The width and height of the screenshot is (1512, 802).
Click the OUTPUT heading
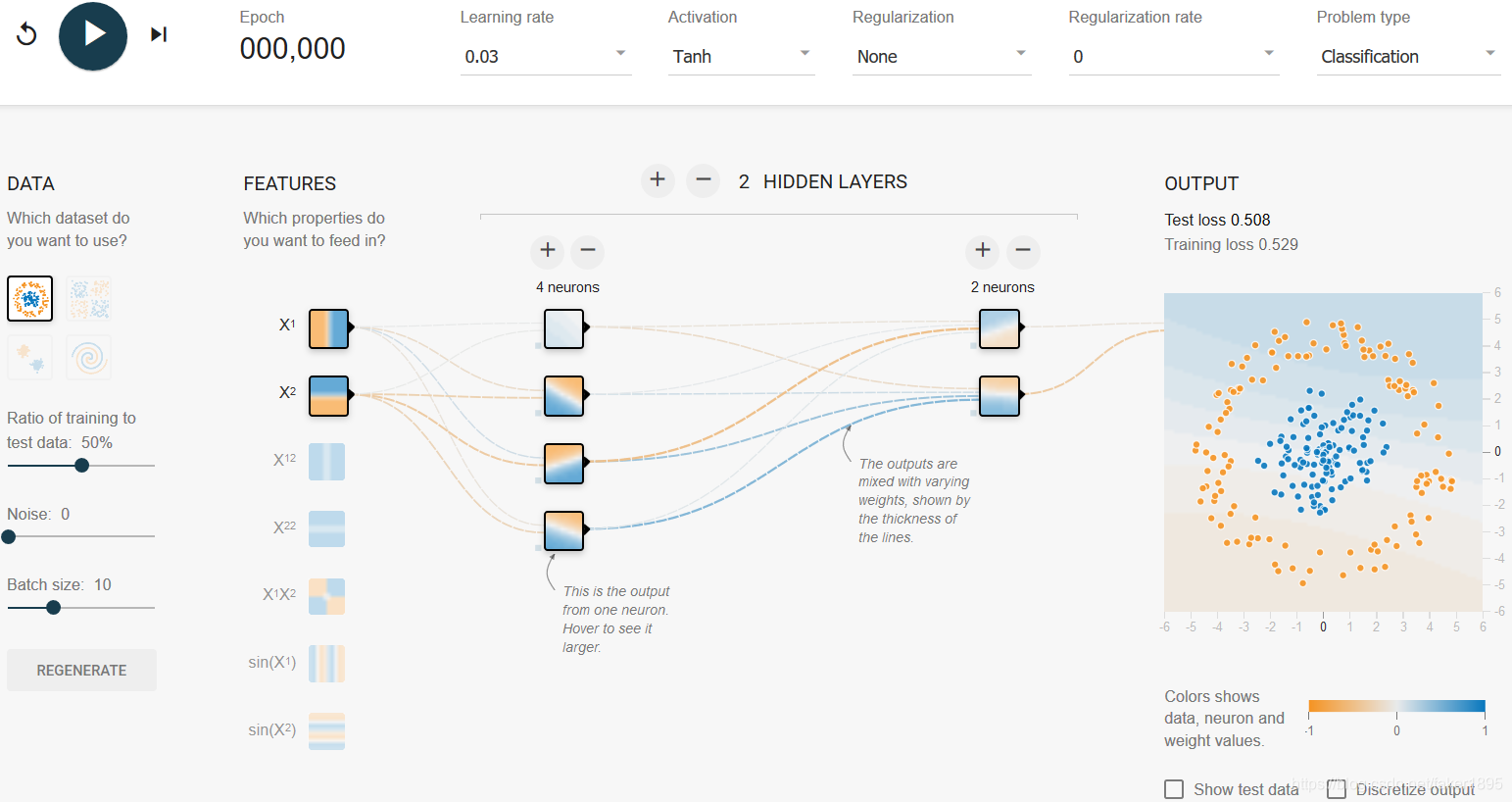[x=1201, y=183]
